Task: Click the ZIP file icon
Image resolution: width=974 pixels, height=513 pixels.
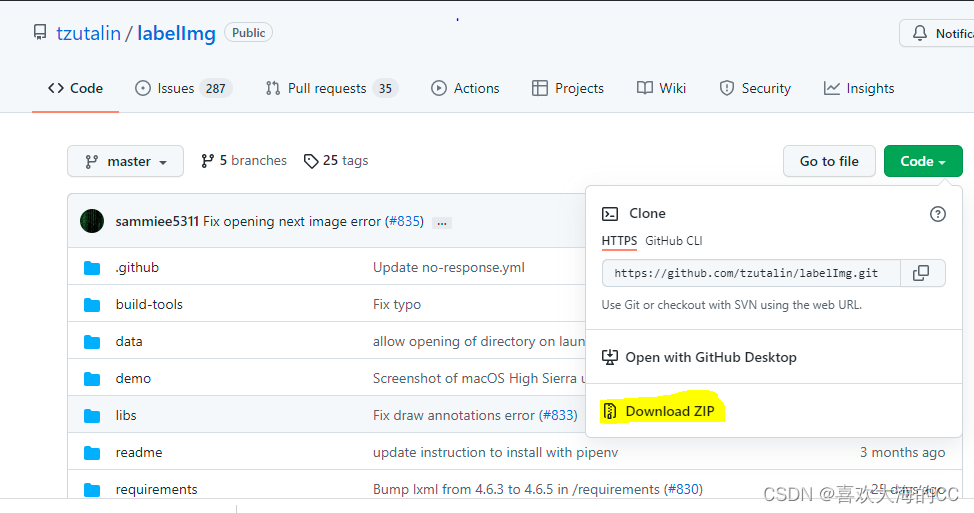Action: (610, 411)
